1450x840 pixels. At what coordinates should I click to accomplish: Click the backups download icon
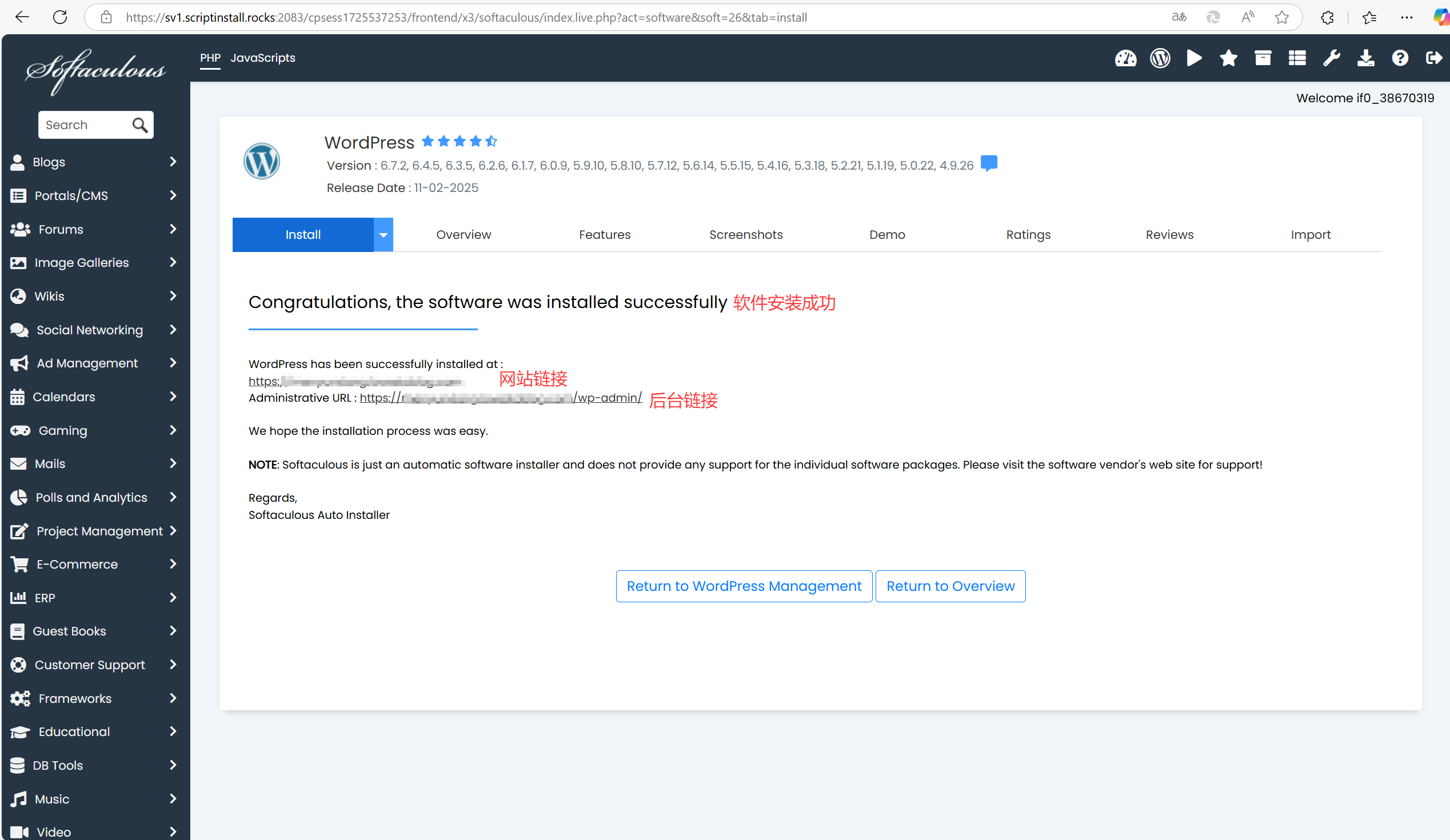1365,58
